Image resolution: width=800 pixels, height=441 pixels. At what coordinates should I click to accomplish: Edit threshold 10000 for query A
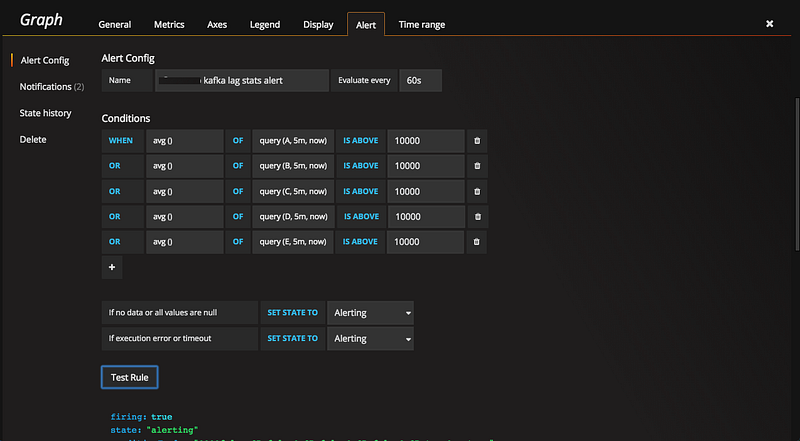coord(426,141)
